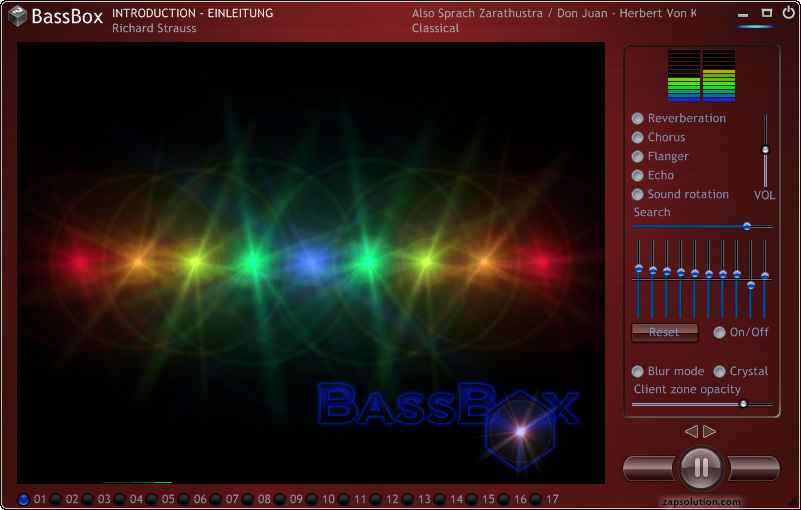The height and width of the screenshot is (510, 801).
Task: Click the 'Search' label above the slider
Action: [x=652, y=212]
